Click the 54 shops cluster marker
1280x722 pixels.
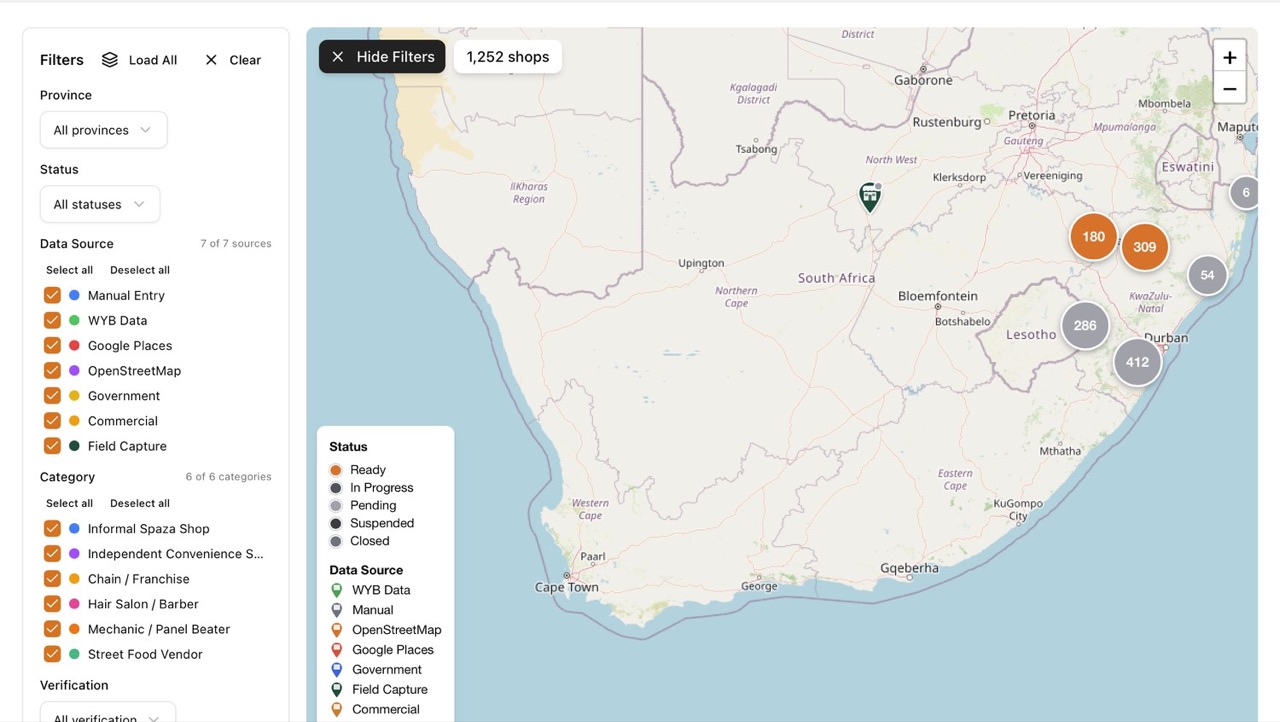tap(1207, 275)
